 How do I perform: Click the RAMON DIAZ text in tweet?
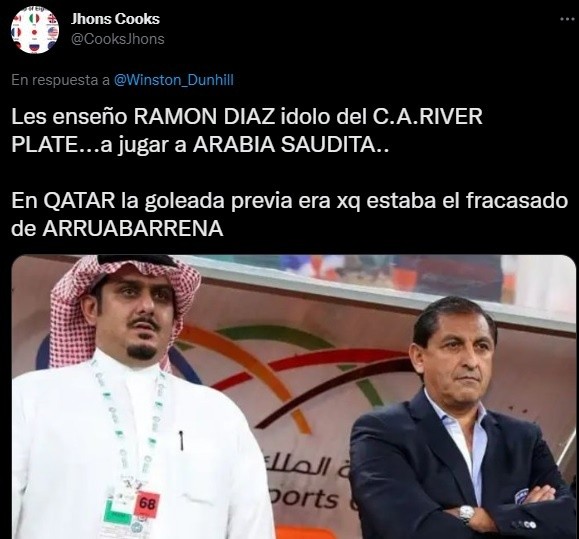(x=204, y=117)
